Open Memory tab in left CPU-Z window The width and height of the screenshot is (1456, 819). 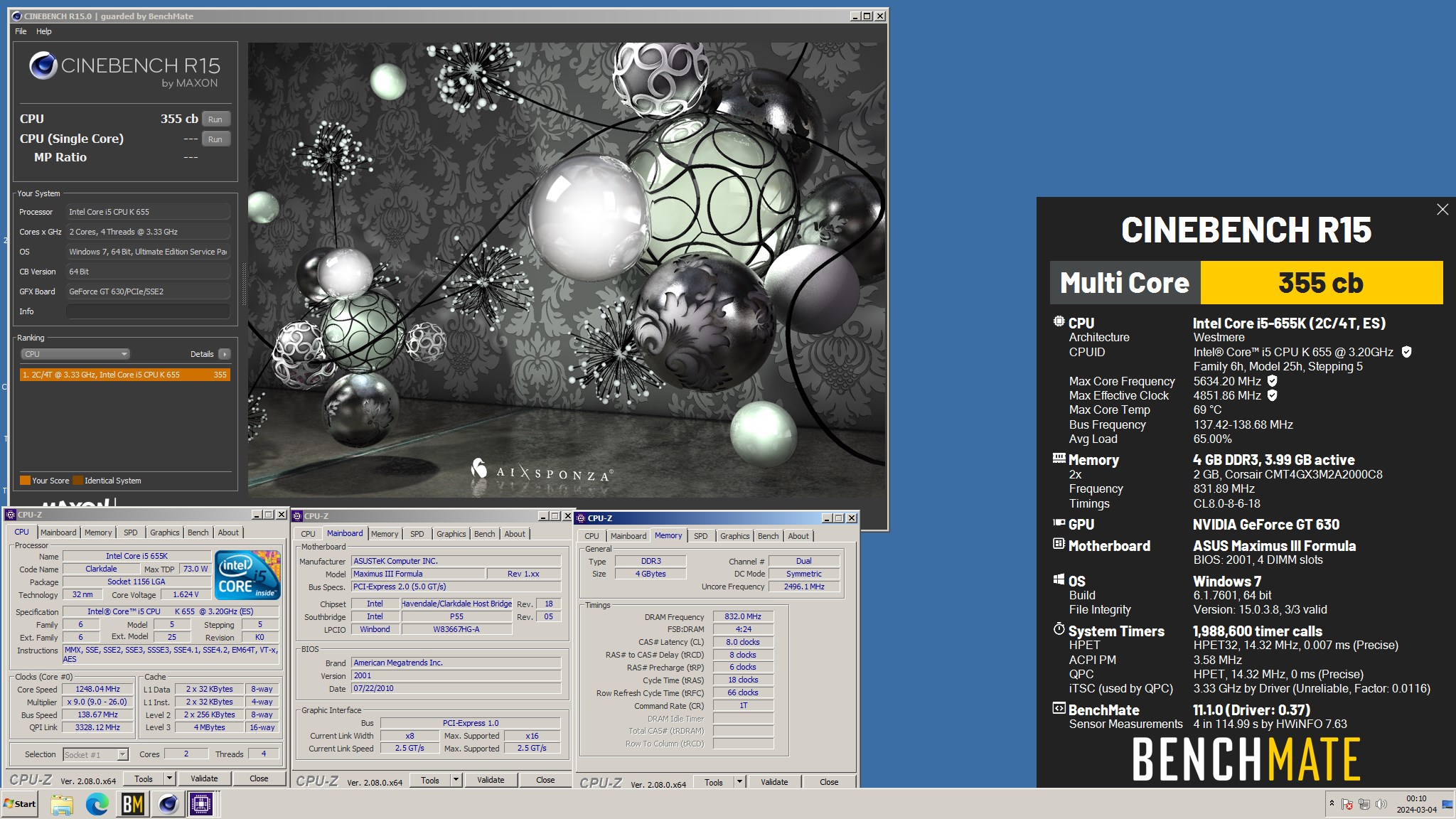(98, 532)
